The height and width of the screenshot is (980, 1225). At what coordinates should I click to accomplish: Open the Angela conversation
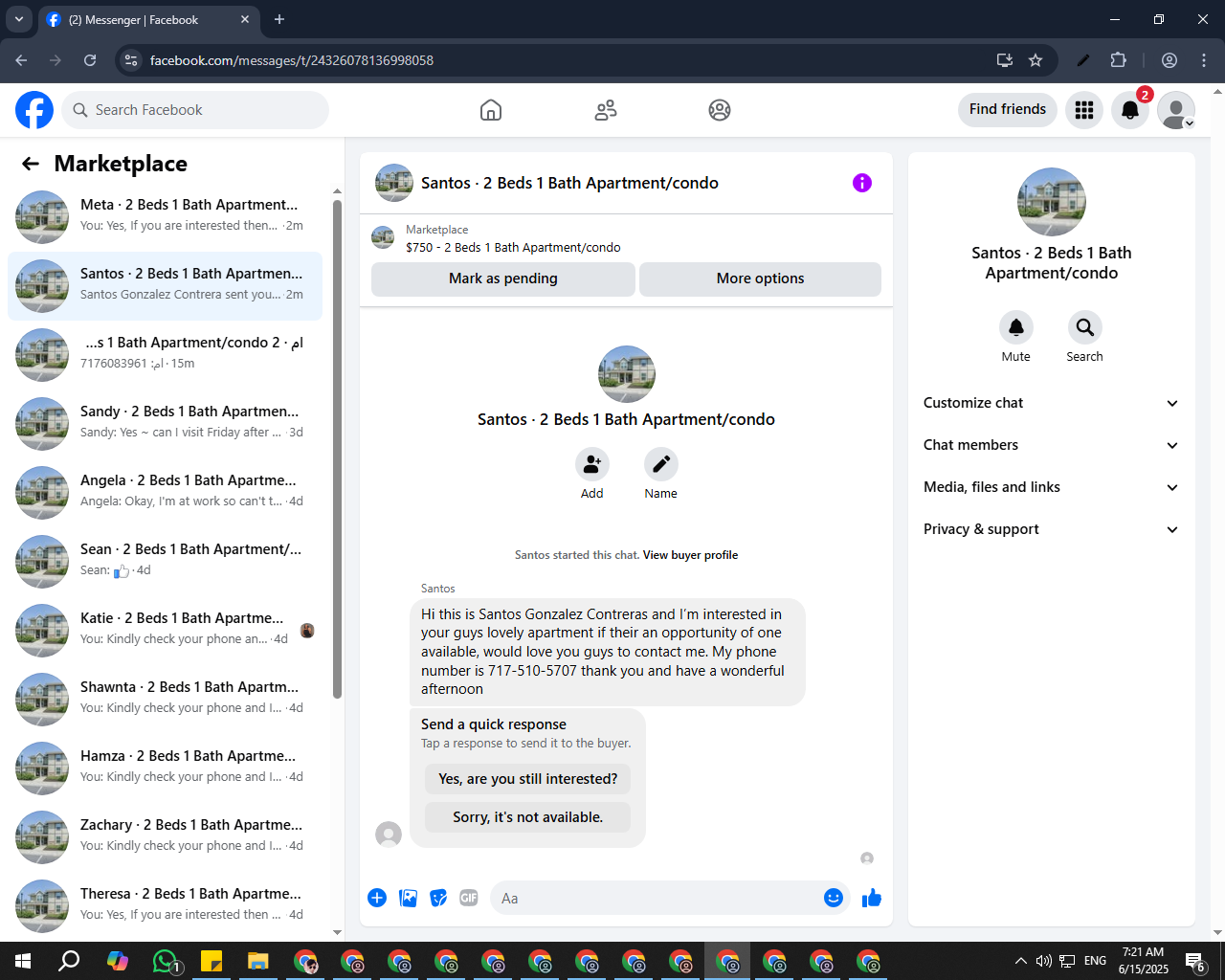165,493
